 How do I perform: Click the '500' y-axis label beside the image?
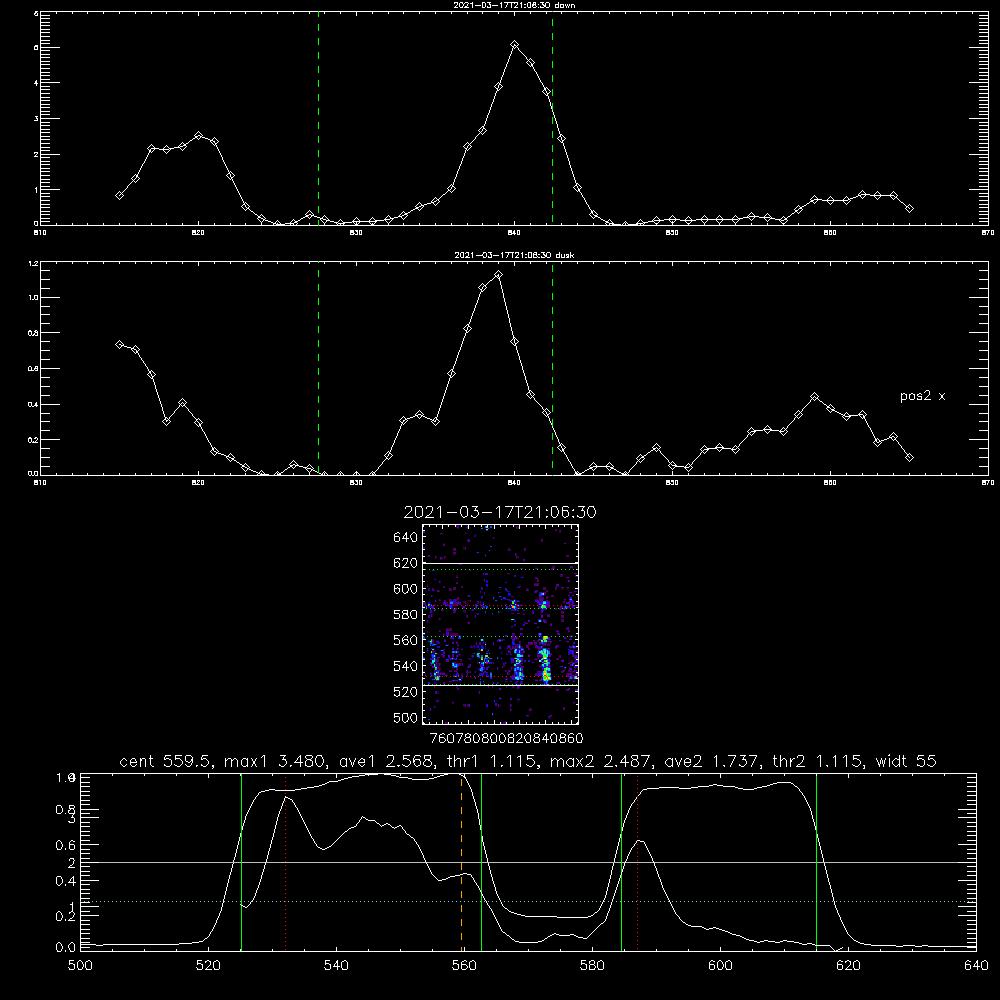406,717
